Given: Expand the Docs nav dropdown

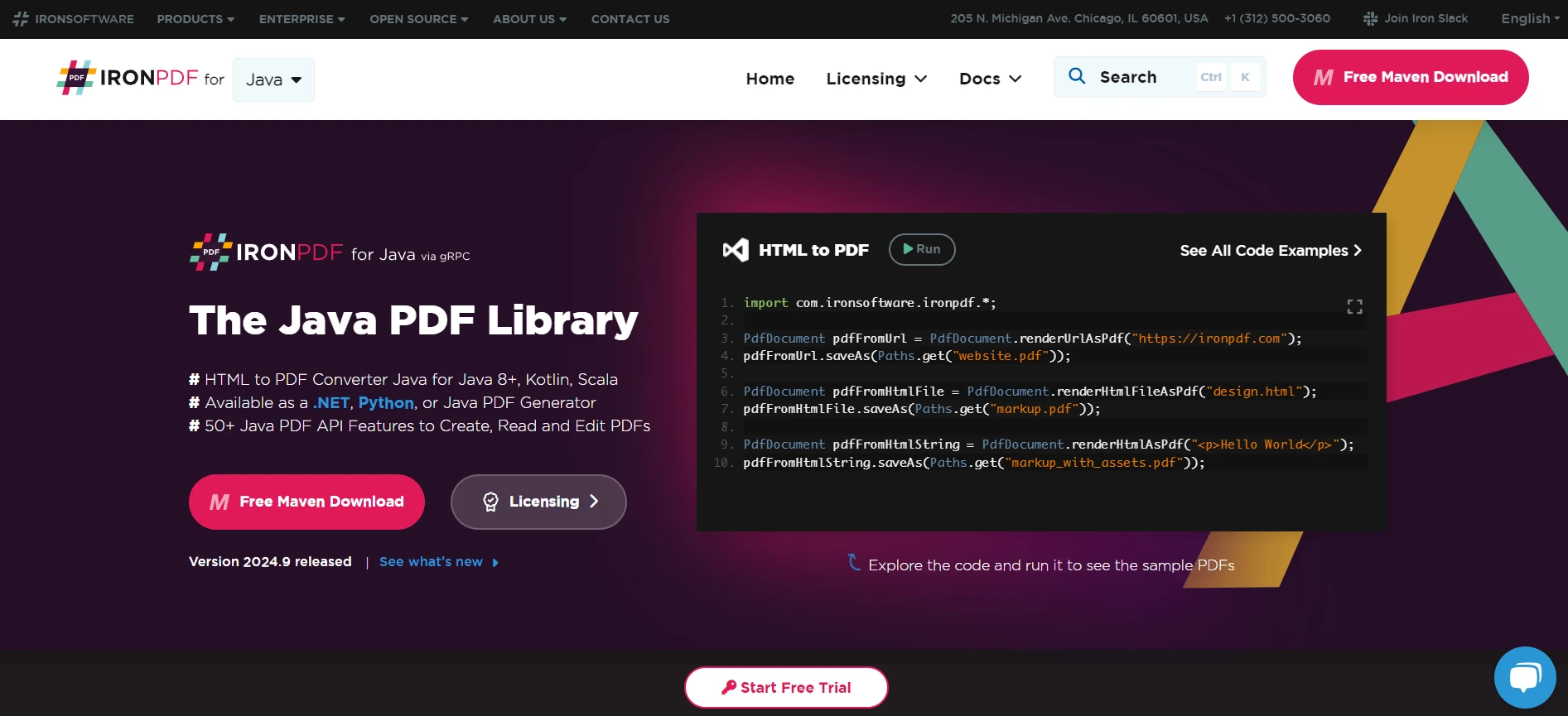Looking at the screenshot, I should click(x=990, y=79).
